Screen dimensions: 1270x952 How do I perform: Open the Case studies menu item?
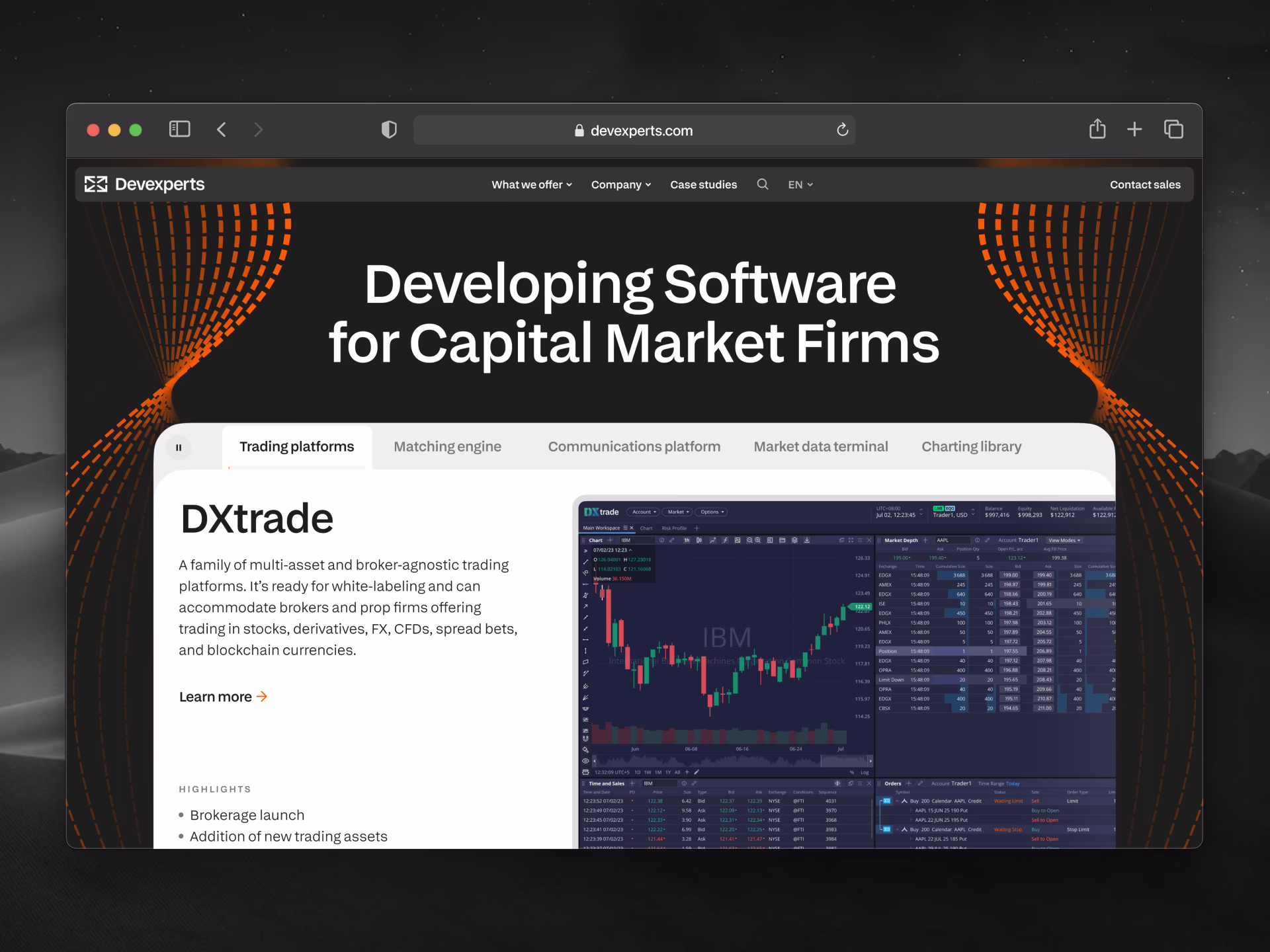coord(703,184)
